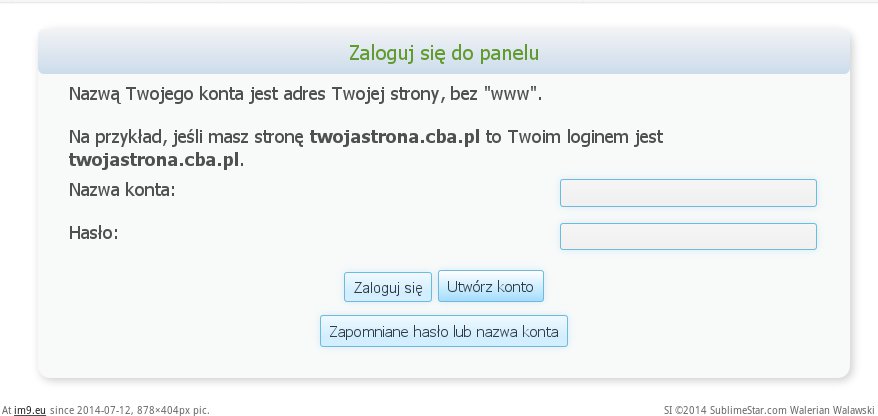Click bold twojastrona.cba.pl after 'masz stronę'
The width and height of the screenshot is (878, 416).
[x=395, y=136]
